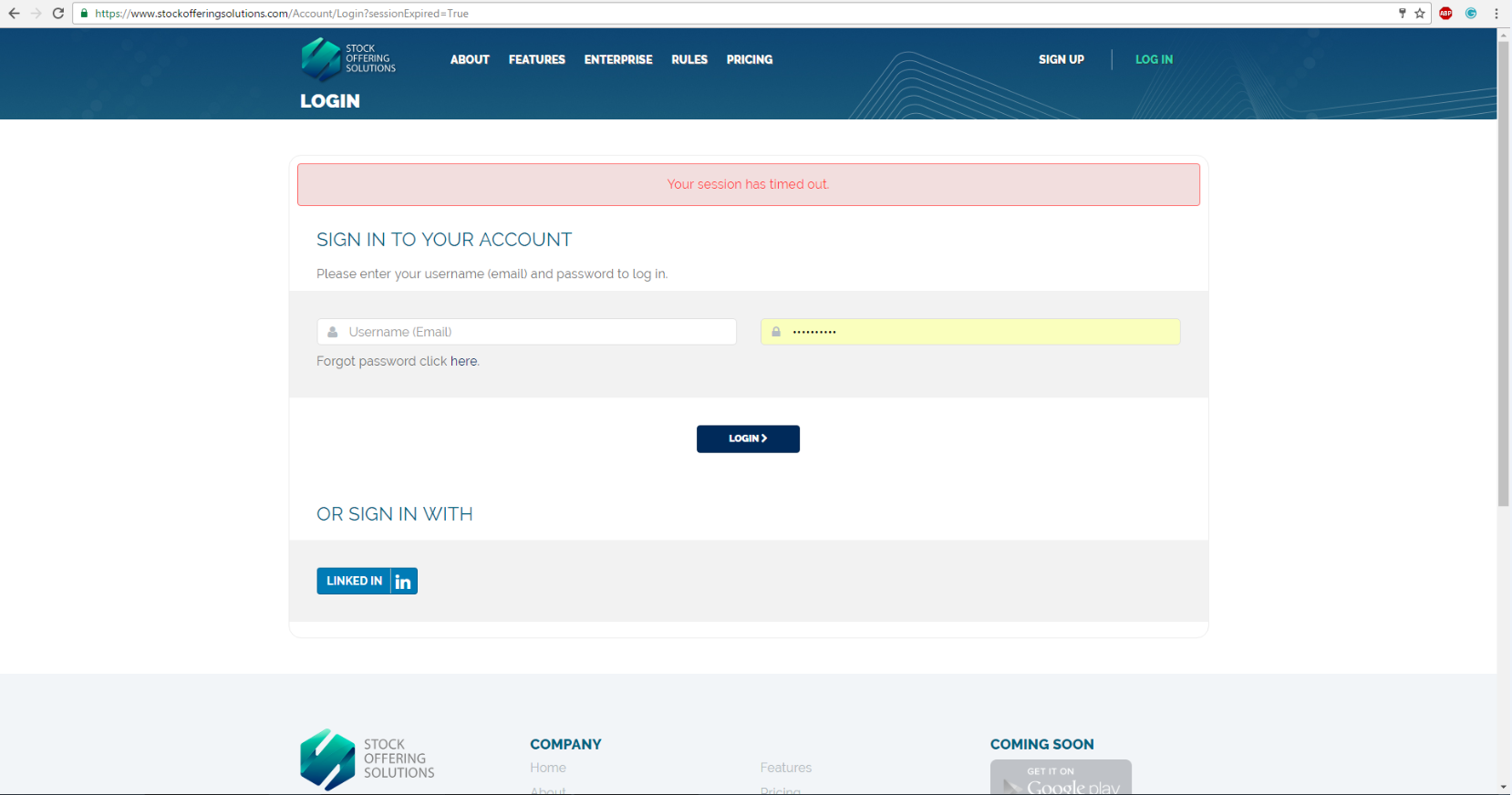Click the 'SIGN IN TO YOUR ACCOUNT' heading
This screenshot has height=795, width=1512.
pos(444,240)
